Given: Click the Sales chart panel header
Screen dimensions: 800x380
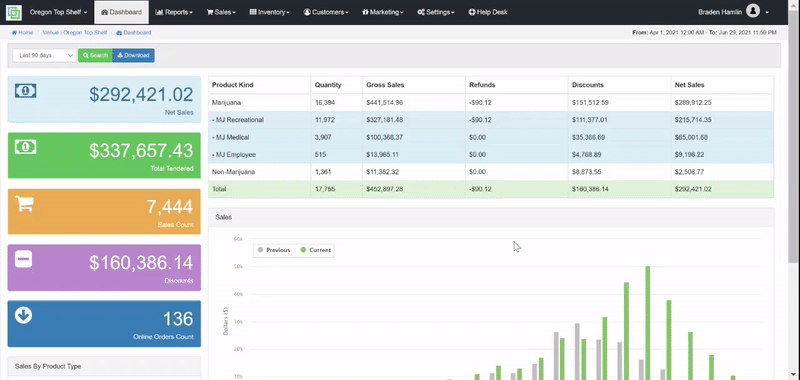Looking at the screenshot, I should (491, 217).
